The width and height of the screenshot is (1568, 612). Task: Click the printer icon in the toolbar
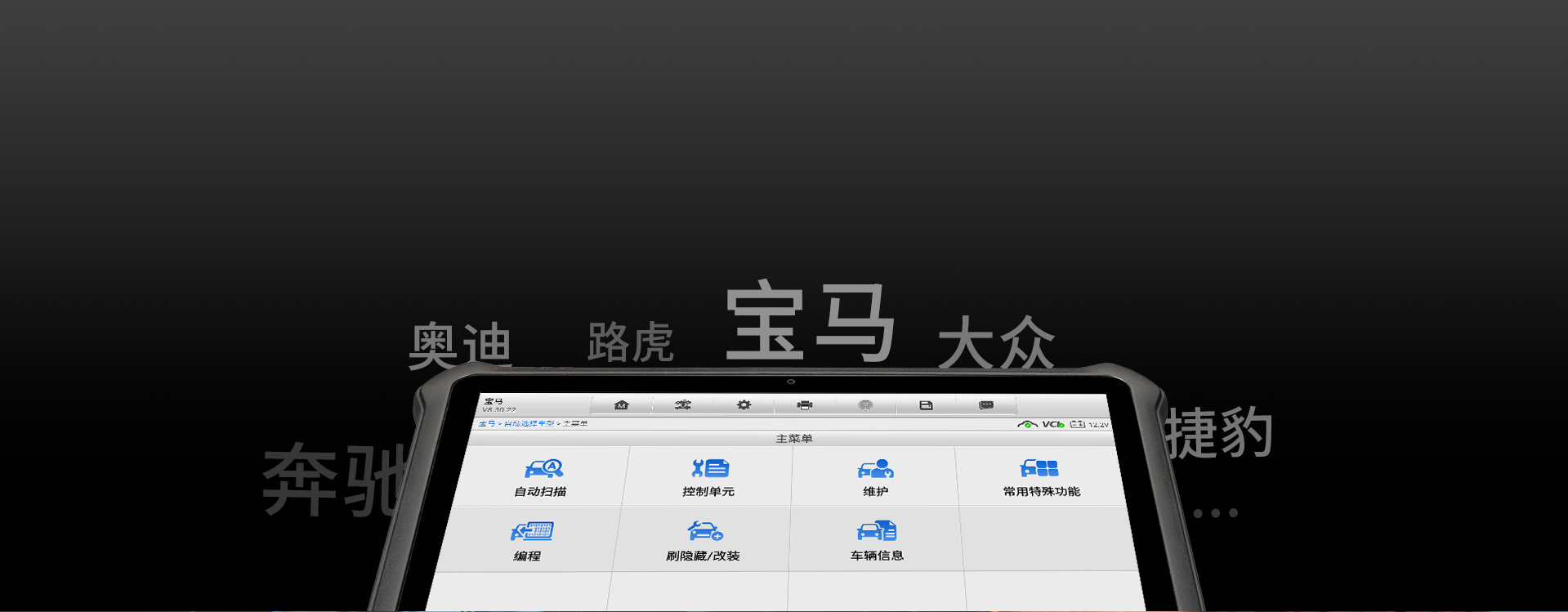pos(805,405)
